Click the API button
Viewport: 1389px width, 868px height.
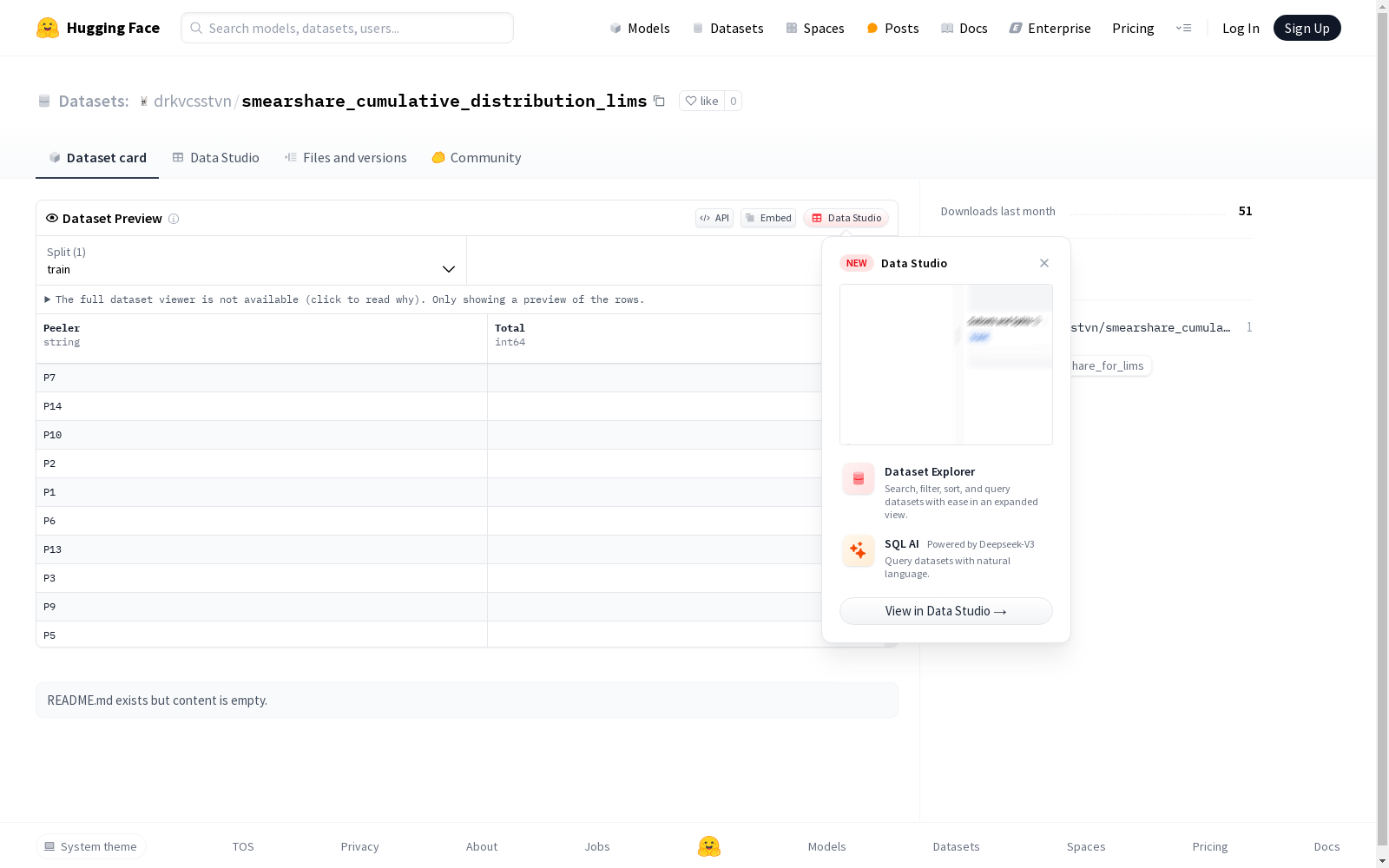714,218
